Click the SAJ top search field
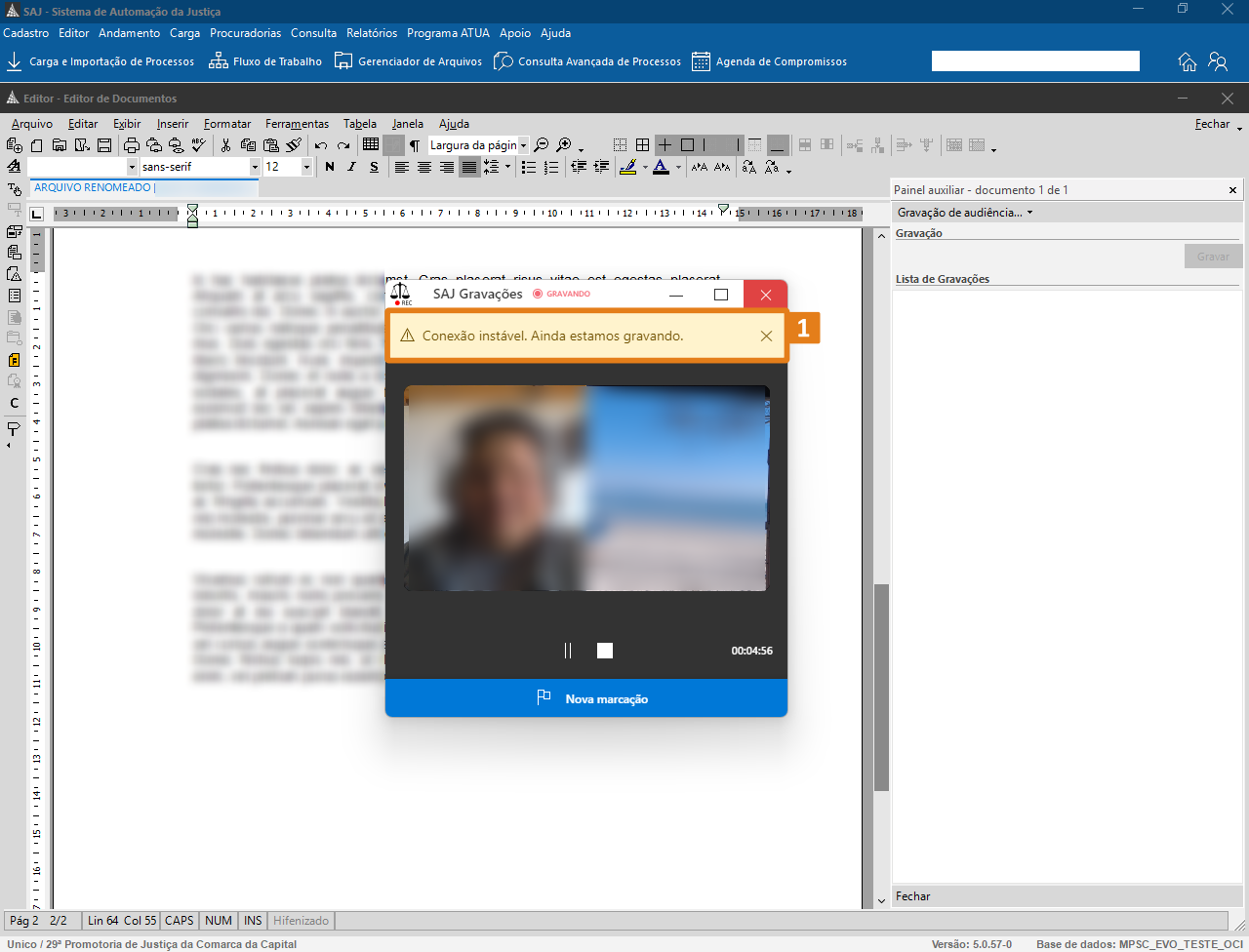This screenshot has width=1249, height=952. [1035, 61]
